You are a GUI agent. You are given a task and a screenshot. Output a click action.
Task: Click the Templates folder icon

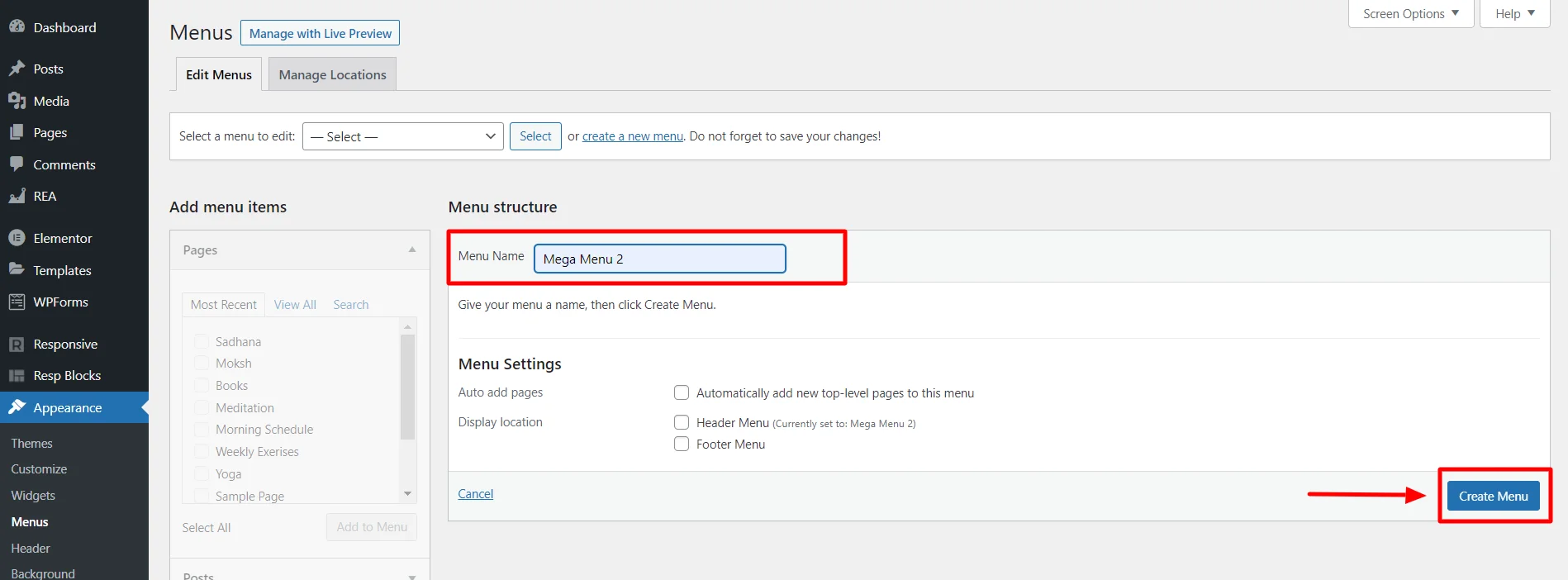[x=17, y=269]
